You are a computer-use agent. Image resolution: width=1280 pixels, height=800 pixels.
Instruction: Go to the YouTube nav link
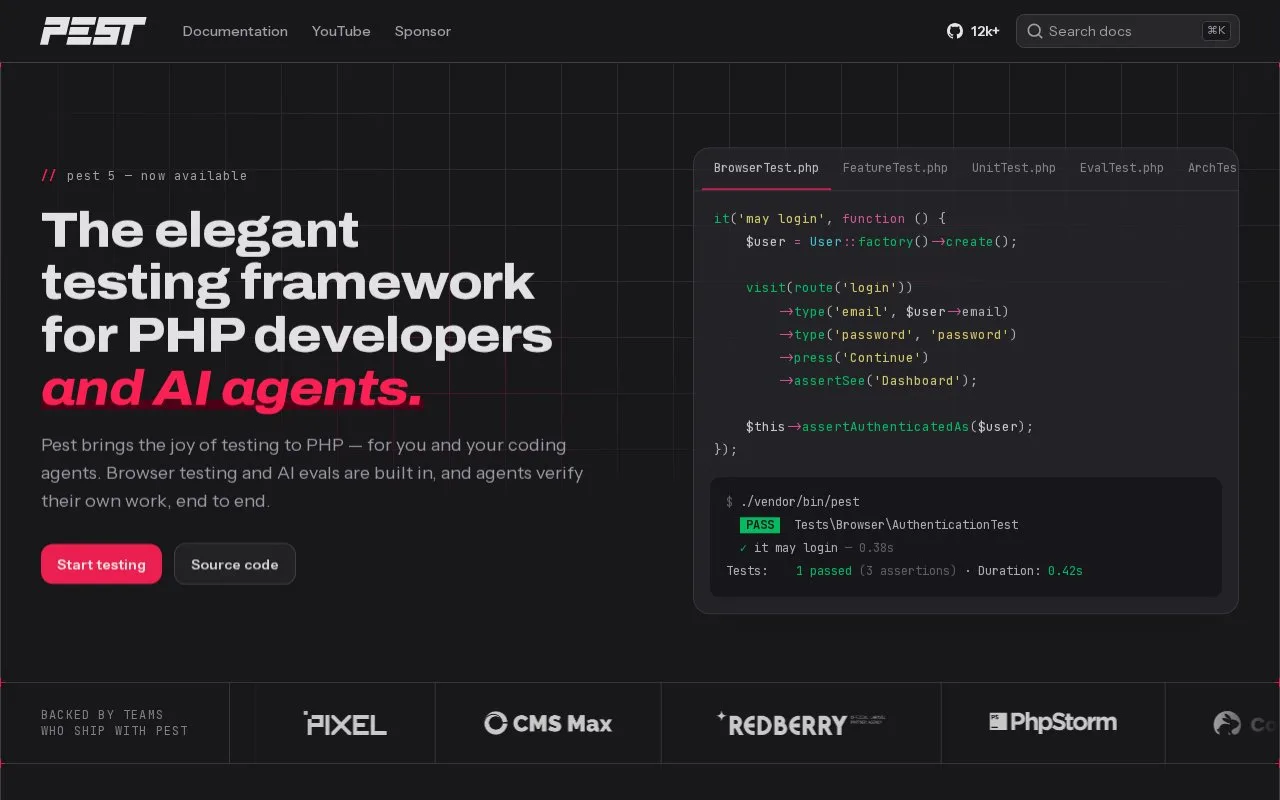click(x=341, y=31)
